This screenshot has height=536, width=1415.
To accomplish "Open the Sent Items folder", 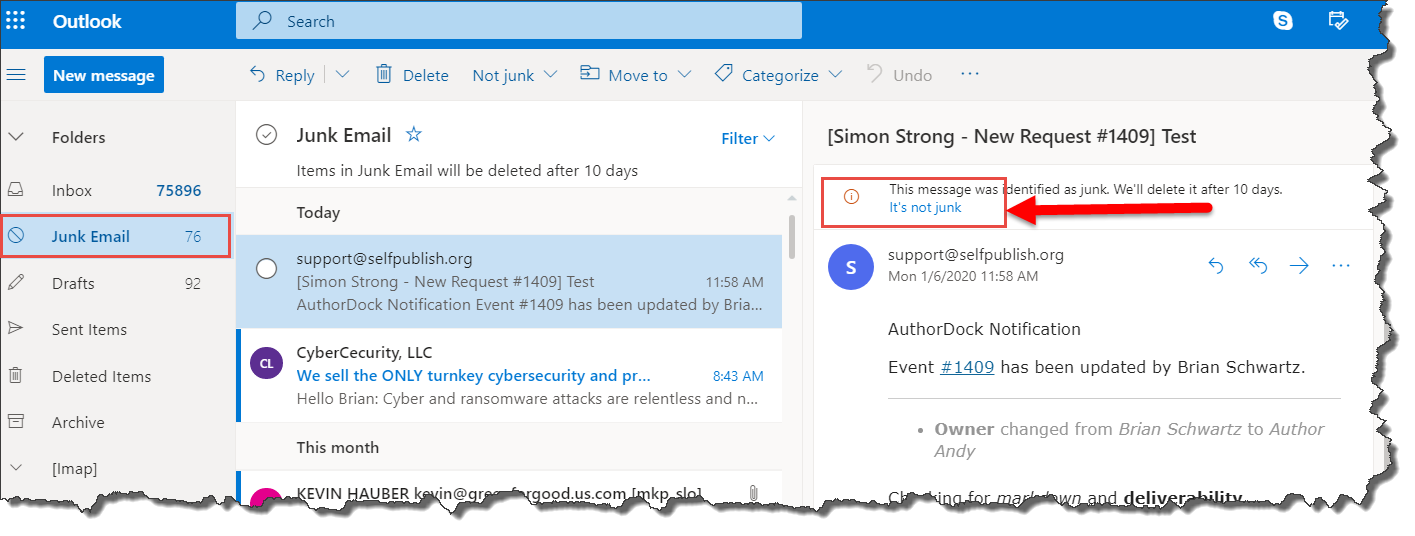I will click(116, 329).
